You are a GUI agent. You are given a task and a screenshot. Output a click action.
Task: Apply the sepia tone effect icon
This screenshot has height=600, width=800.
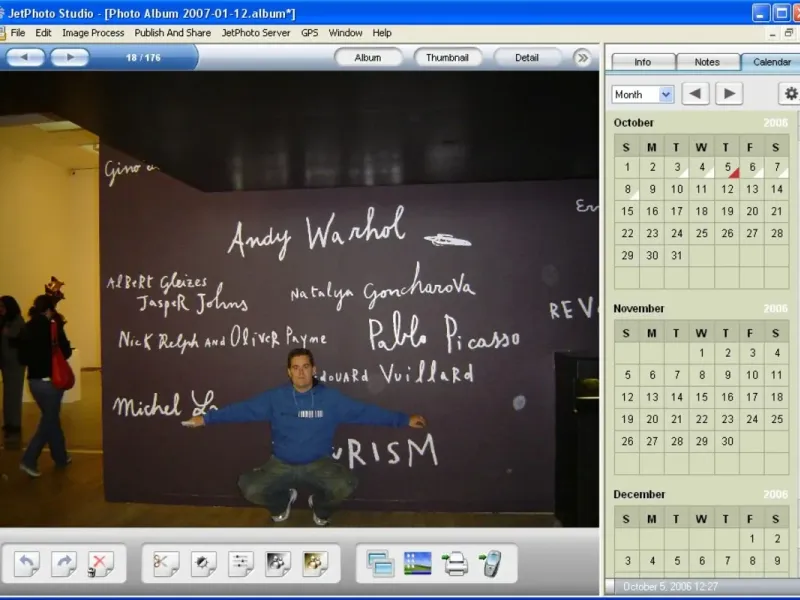(x=315, y=563)
